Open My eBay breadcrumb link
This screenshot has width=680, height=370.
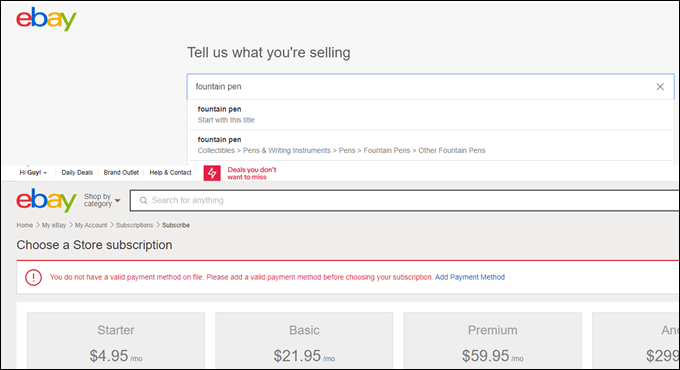pos(54,225)
